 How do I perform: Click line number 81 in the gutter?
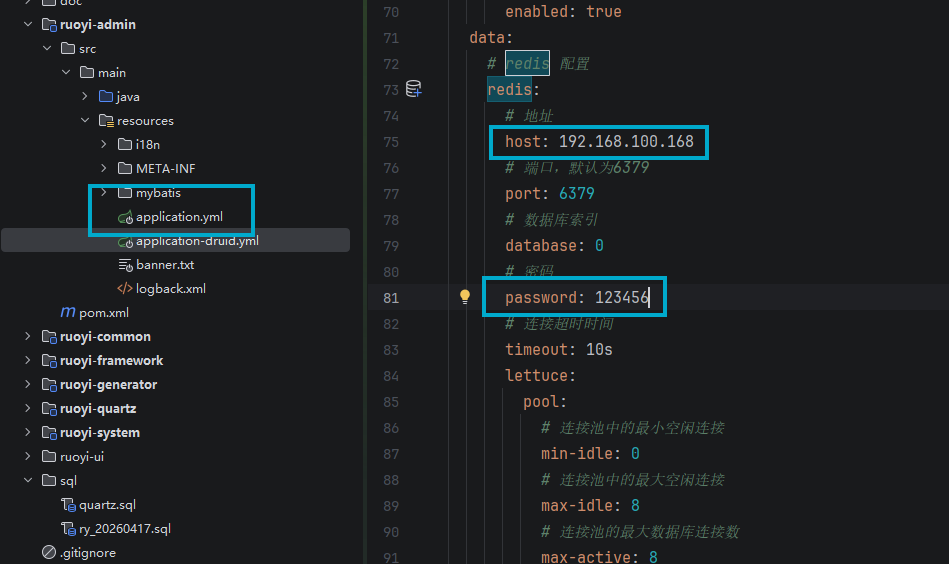(x=391, y=298)
